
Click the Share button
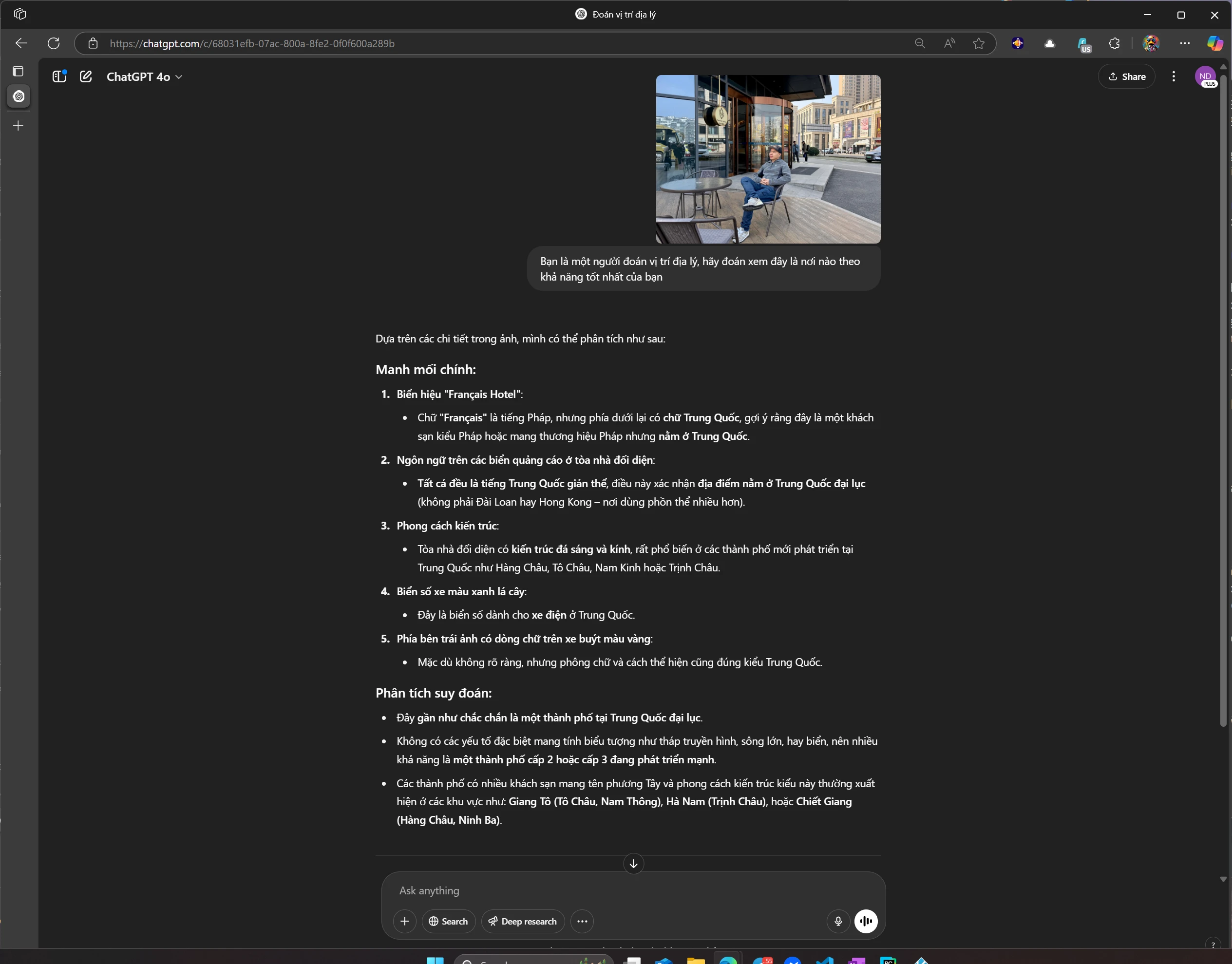pyautogui.click(x=1126, y=77)
